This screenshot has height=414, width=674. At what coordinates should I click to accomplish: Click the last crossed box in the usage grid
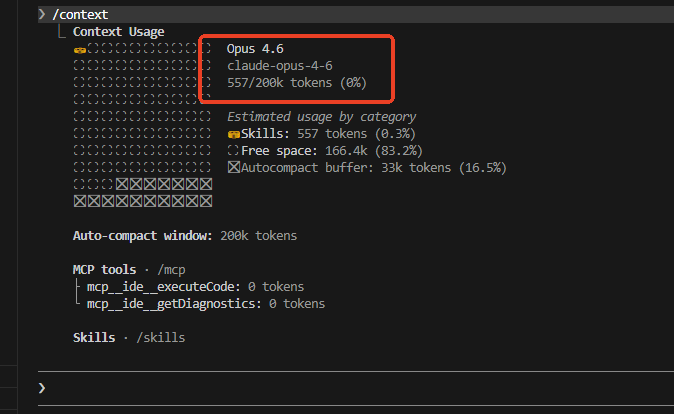(x=206, y=201)
